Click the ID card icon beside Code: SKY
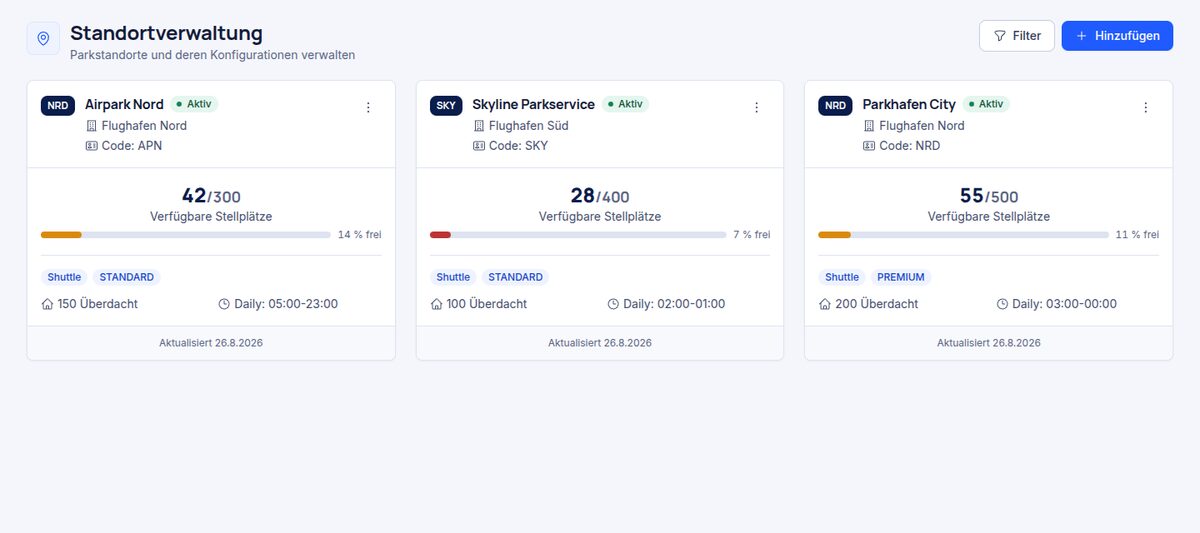Viewport: 1200px width, 533px height. (479, 145)
